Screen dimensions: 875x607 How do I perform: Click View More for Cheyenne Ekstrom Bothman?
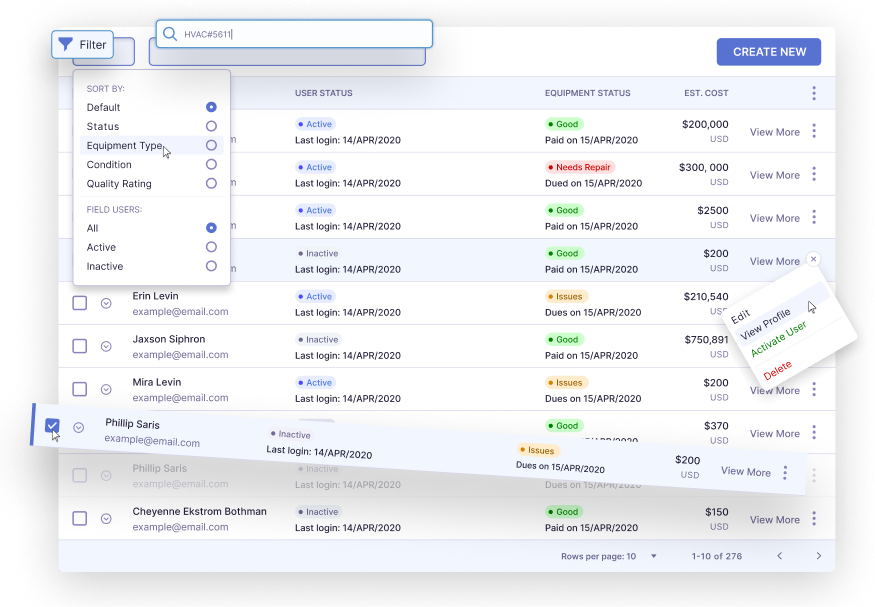click(774, 519)
